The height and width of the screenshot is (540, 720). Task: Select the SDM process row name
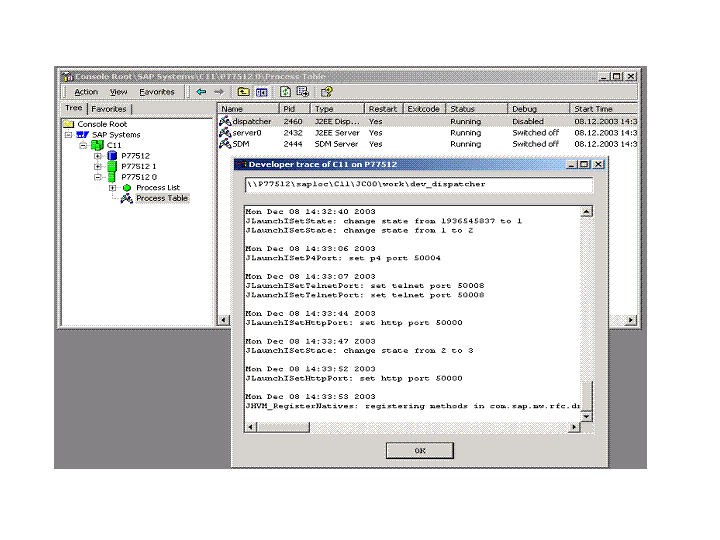click(x=241, y=144)
